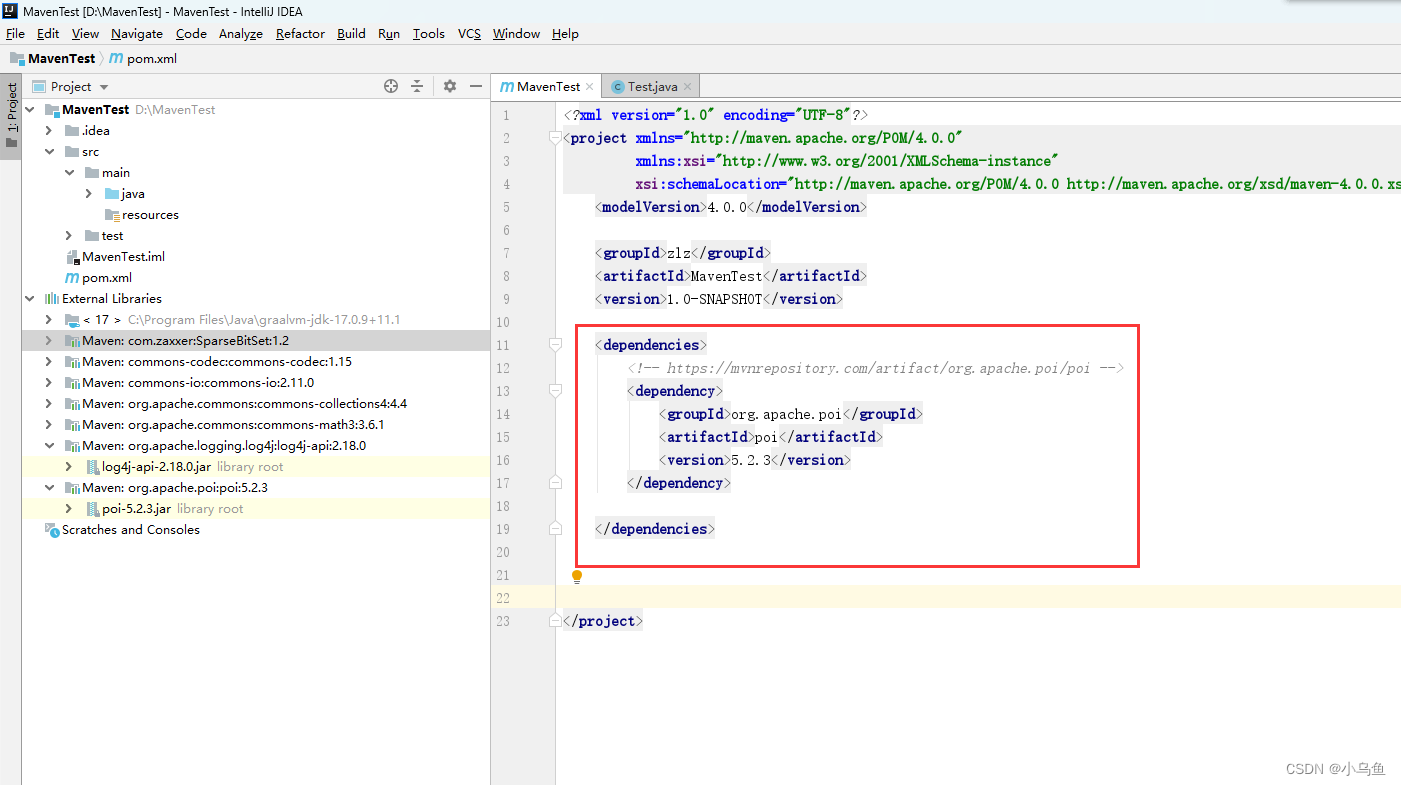The image size is (1401, 785).
Task: Collapse log4j-api library node
Action: tap(49, 446)
